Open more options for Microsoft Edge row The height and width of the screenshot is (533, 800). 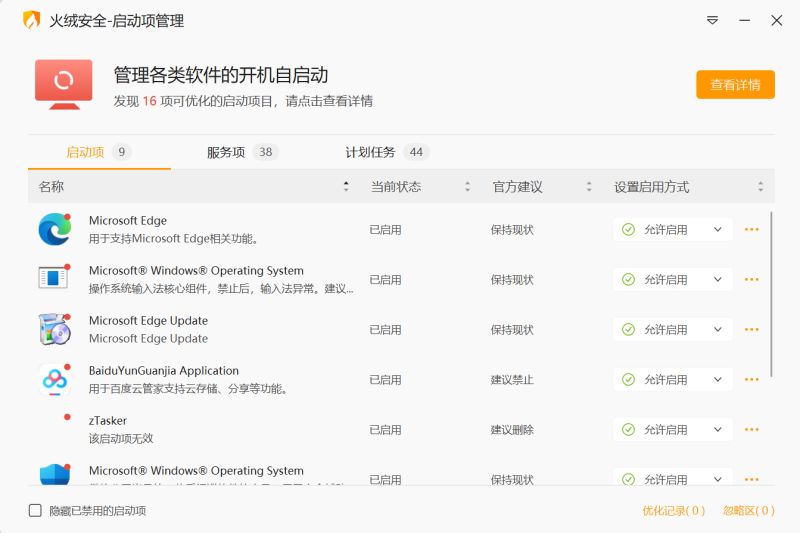point(752,230)
